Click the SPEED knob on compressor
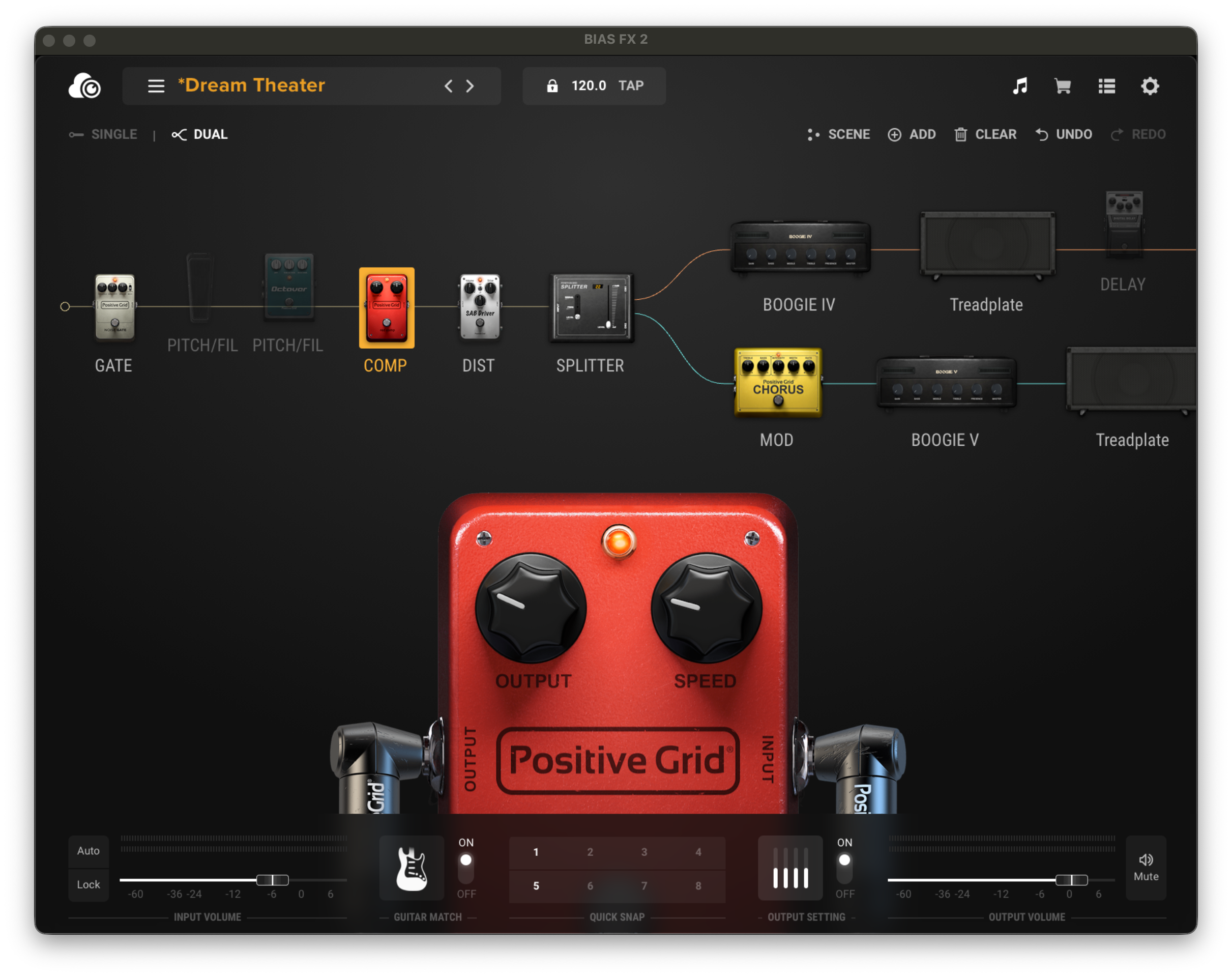The height and width of the screenshot is (977, 1232). [x=706, y=608]
